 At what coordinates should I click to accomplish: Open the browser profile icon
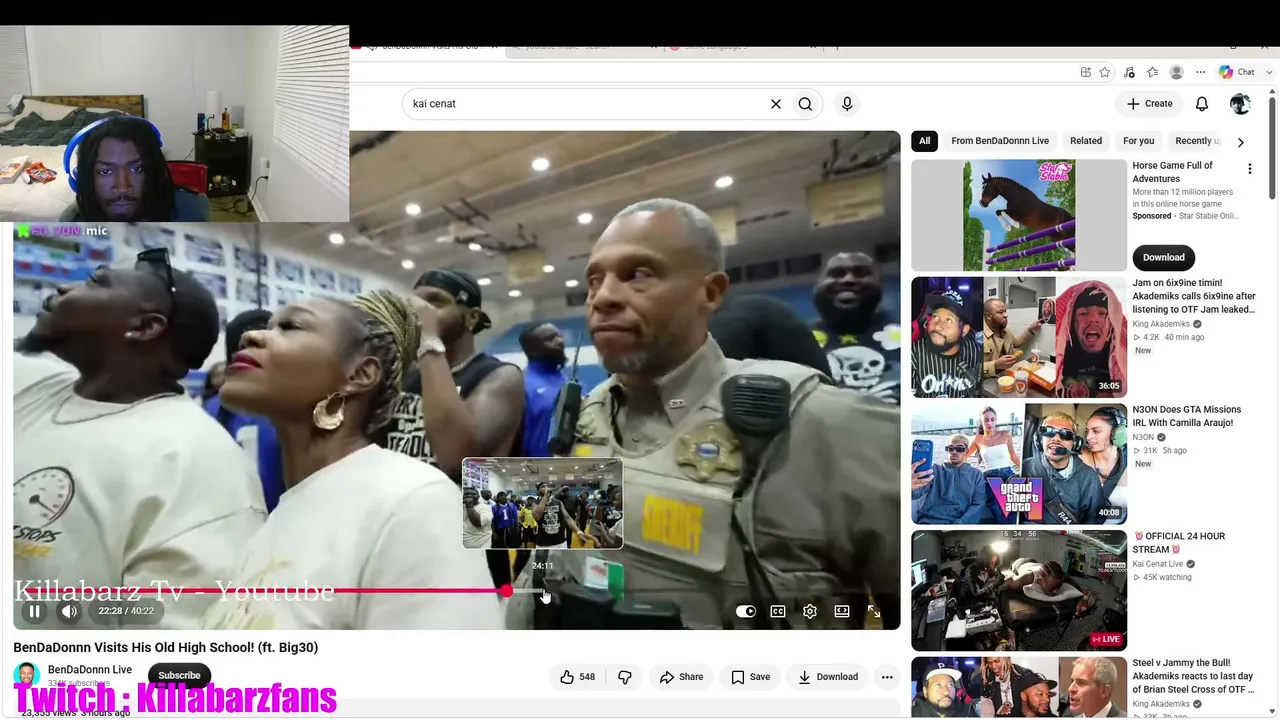(x=1177, y=72)
